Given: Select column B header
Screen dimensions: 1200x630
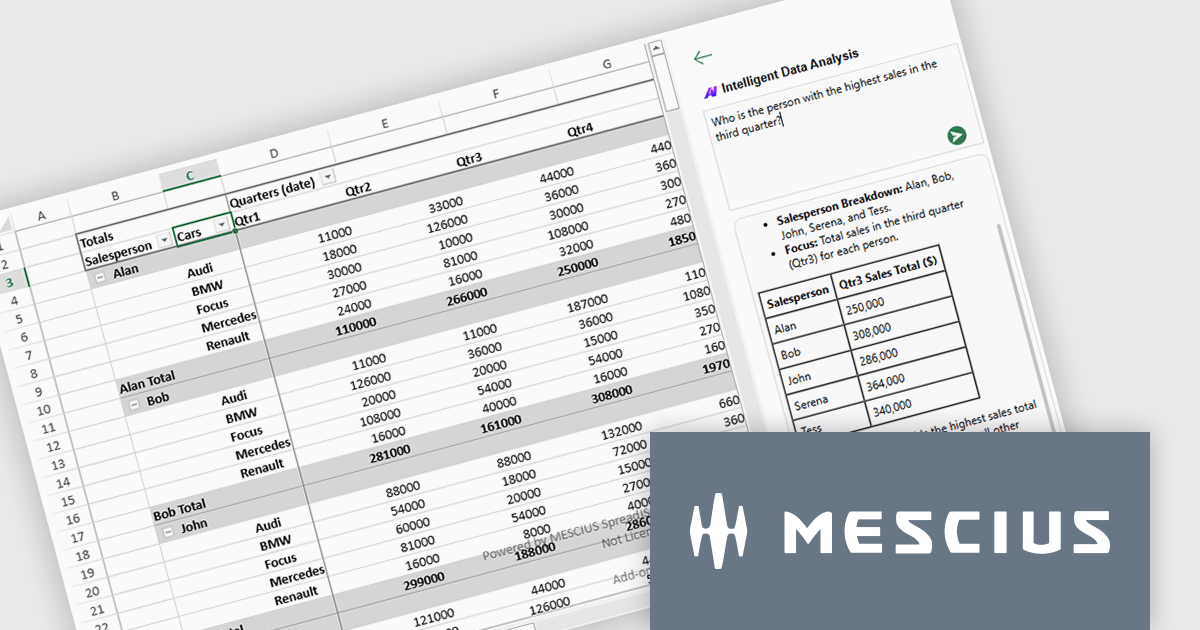Looking at the screenshot, I should [115, 196].
